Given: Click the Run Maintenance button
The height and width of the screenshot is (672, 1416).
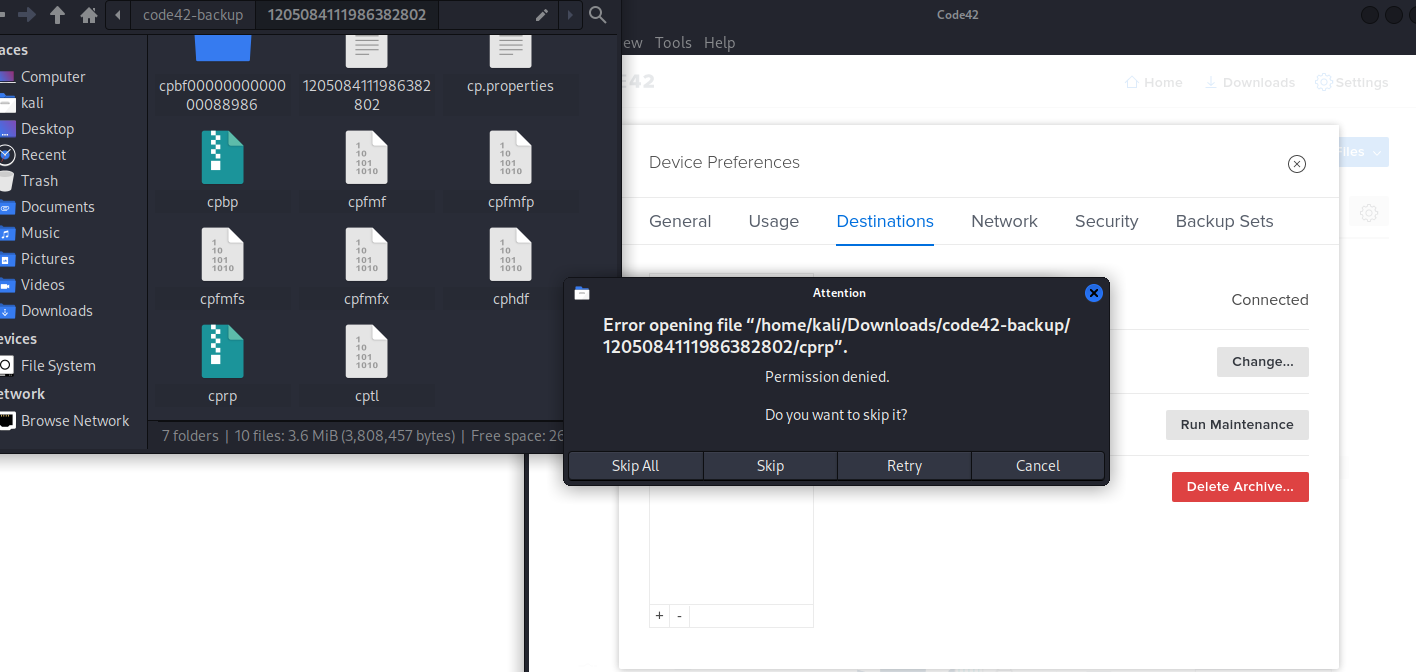Looking at the screenshot, I should pos(1237,425).
